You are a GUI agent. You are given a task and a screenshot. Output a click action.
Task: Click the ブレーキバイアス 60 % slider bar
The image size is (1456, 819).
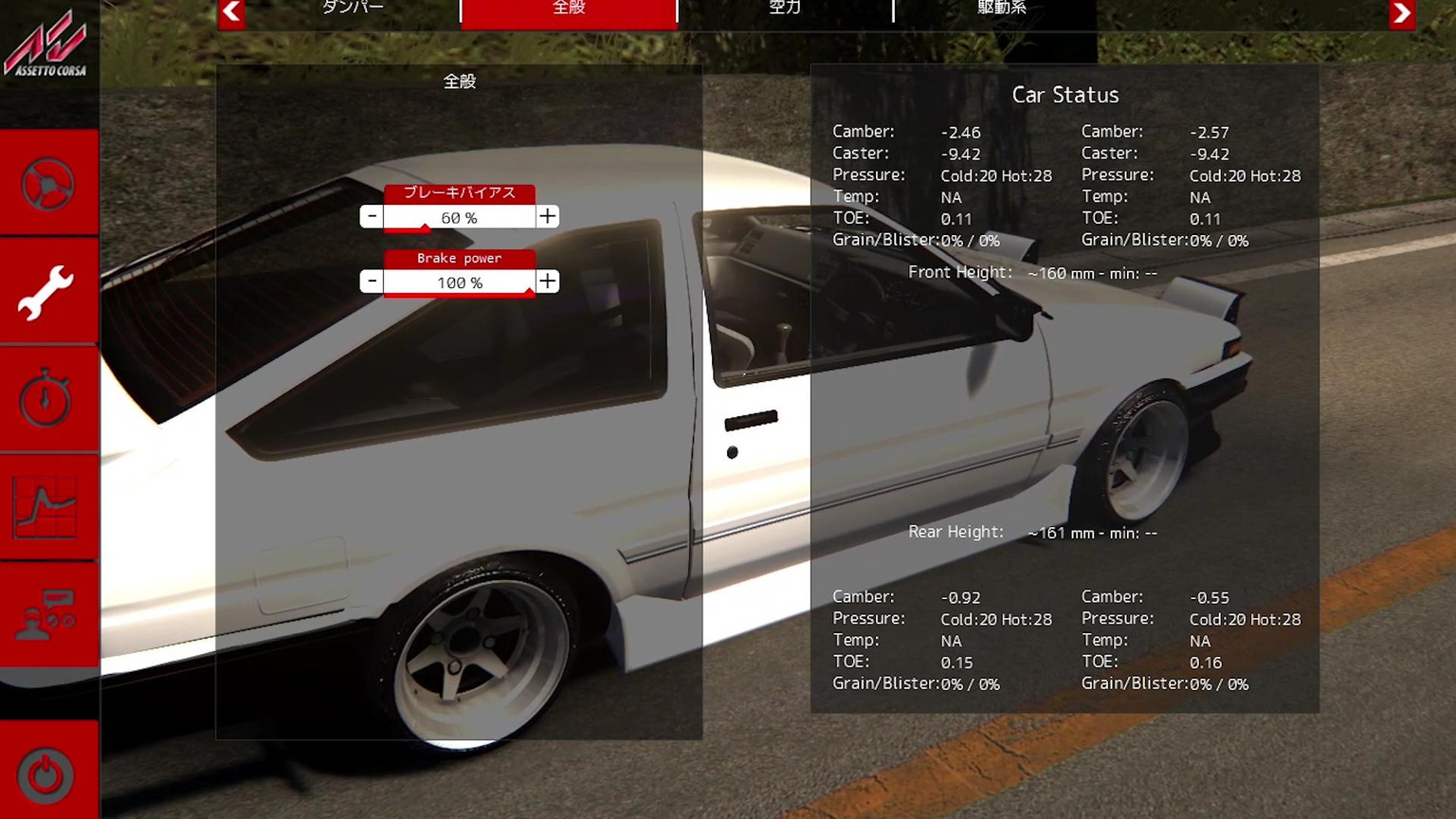tap(459, 218)
